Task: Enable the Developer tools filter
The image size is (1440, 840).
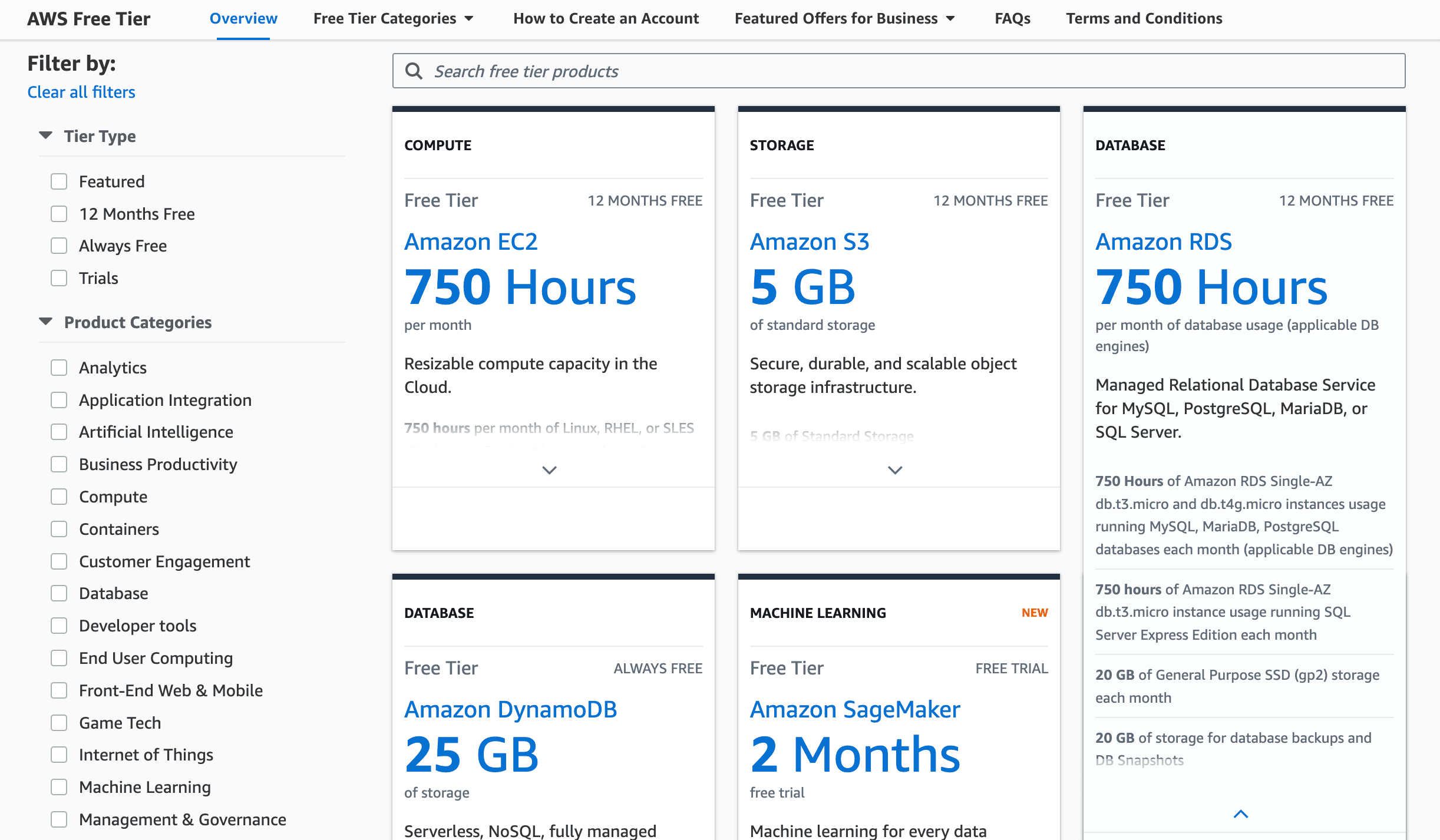Action: [x=59, y=626]
